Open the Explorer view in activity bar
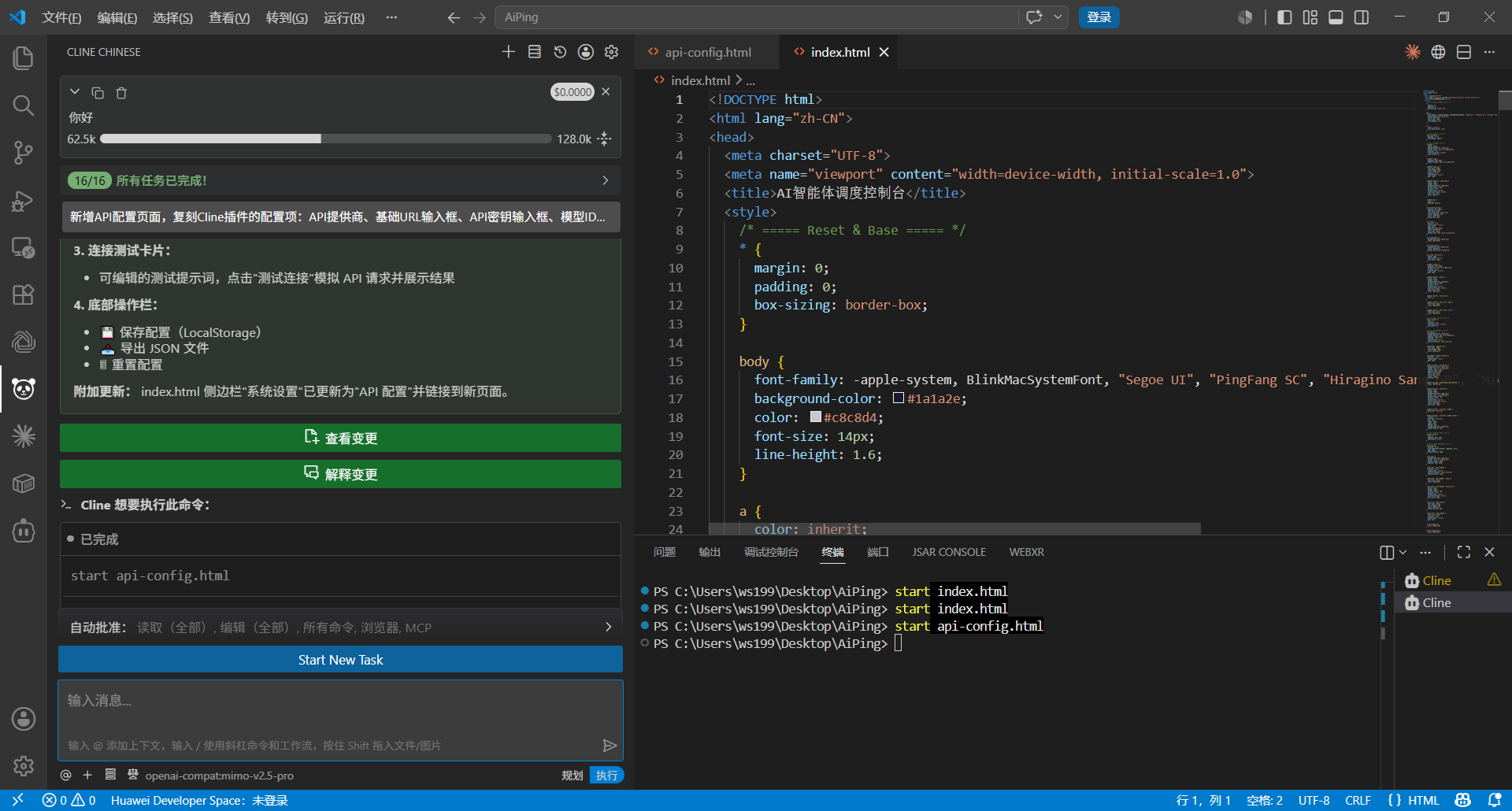 [24, 58]
